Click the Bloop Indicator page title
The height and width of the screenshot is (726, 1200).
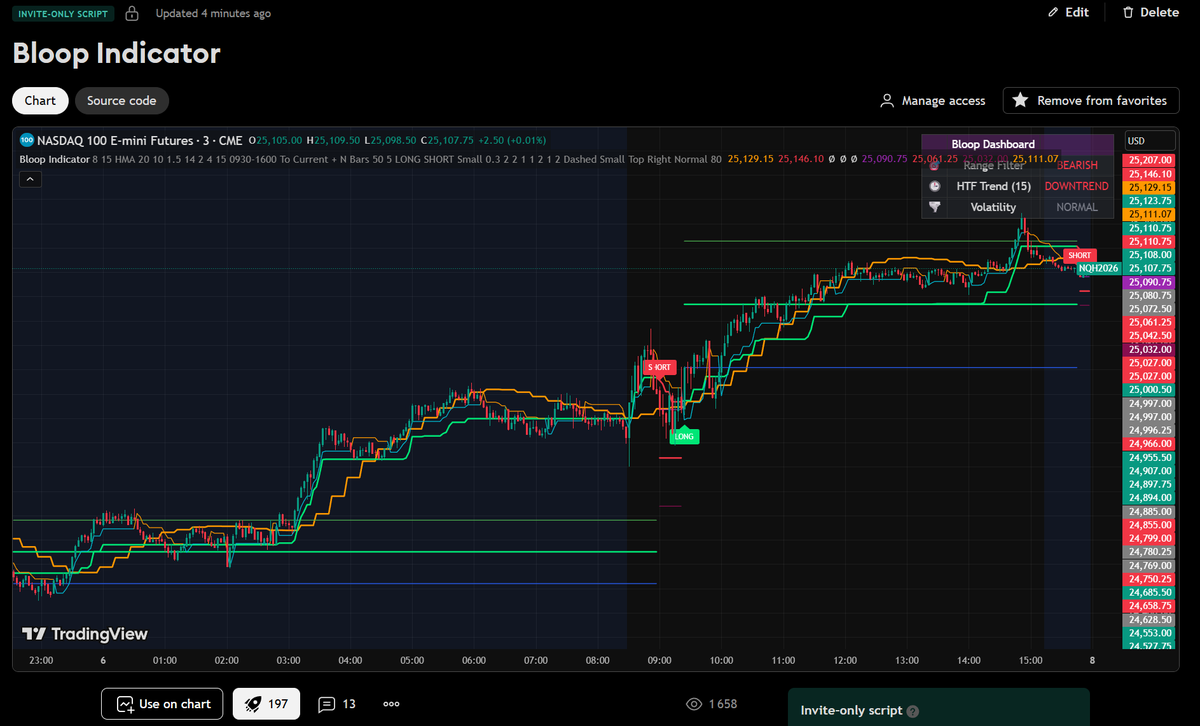(116, 53)
